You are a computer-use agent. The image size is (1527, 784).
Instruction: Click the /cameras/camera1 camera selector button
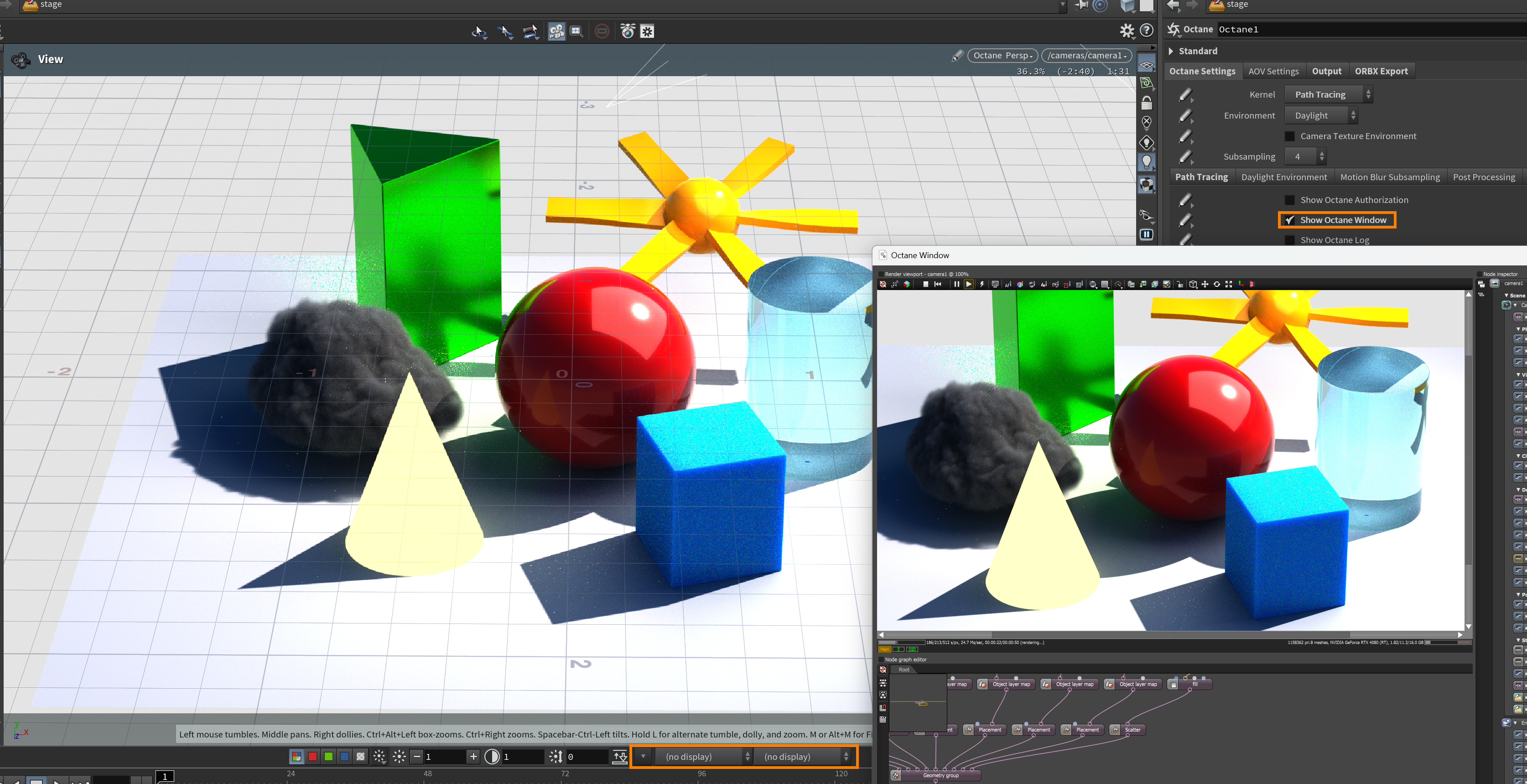(x=1086, y=56)
